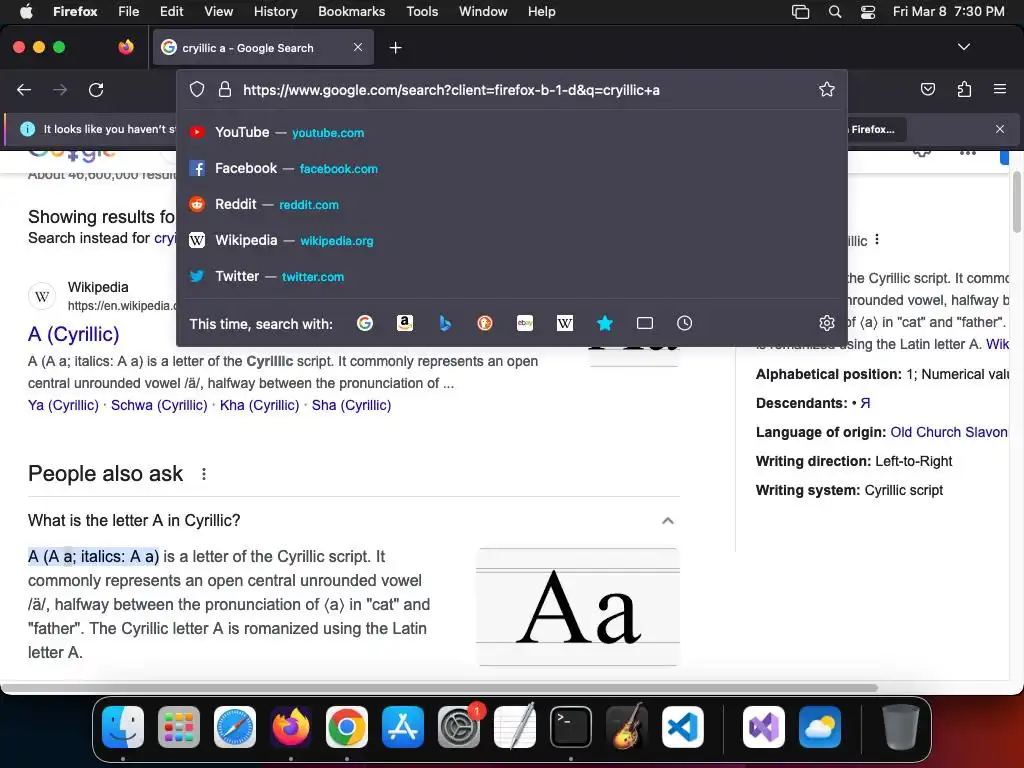Open the Bookmarks menu
The height and width of the screenshot is (768, 1024).
(351, 12)
